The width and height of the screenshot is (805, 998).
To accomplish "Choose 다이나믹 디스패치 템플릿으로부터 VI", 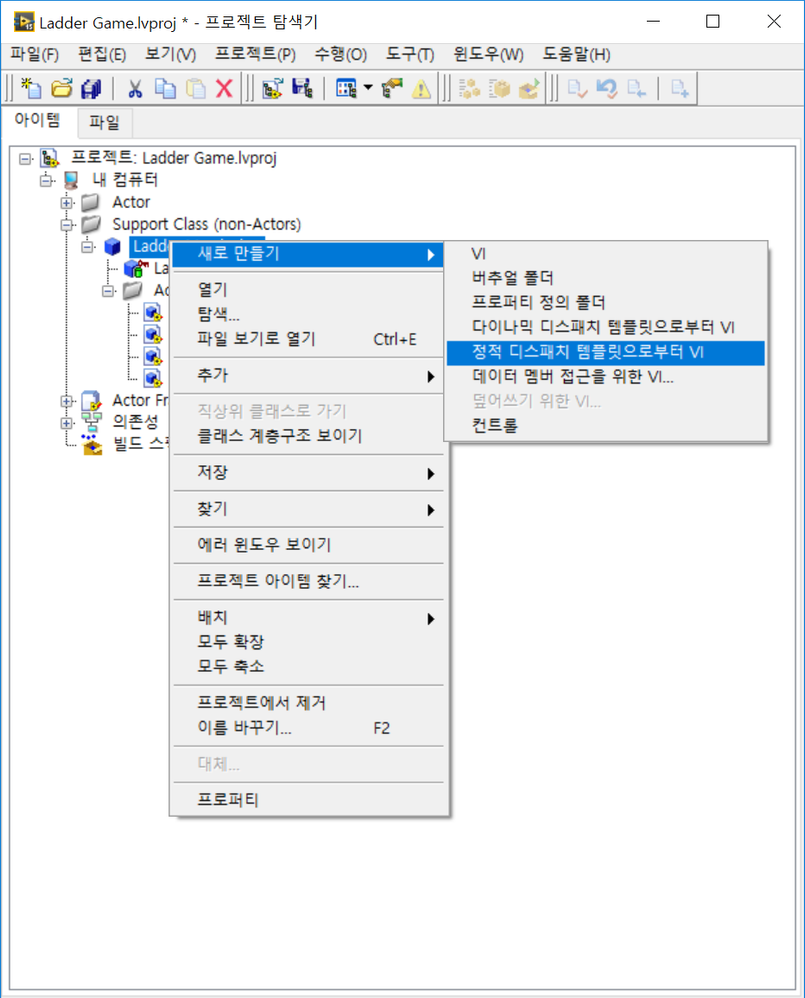I will (606, 327).
